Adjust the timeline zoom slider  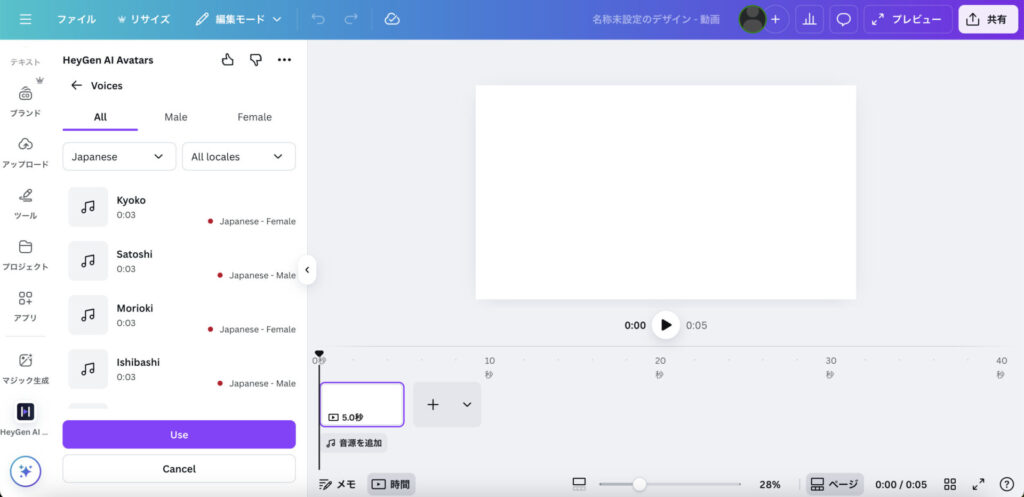(639, 484)
